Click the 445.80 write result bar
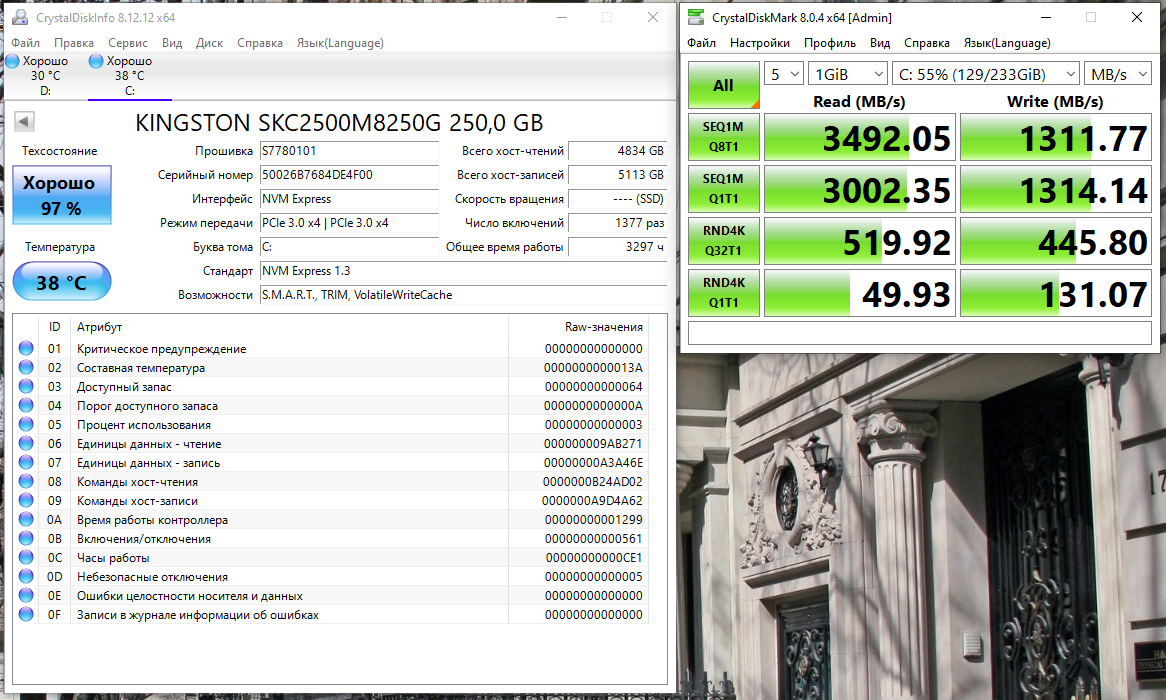The image size is (1166, 700). 1056,241
